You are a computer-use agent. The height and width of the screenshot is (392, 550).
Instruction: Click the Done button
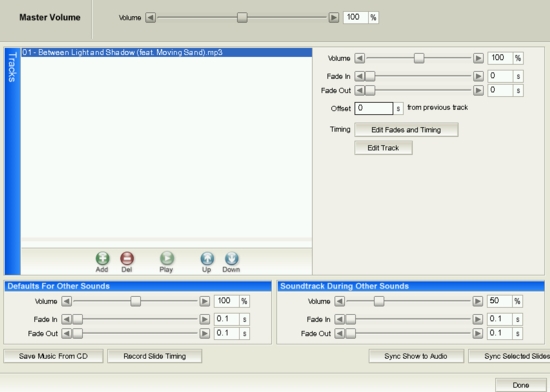pyautogui.click(x=521, y=385)
